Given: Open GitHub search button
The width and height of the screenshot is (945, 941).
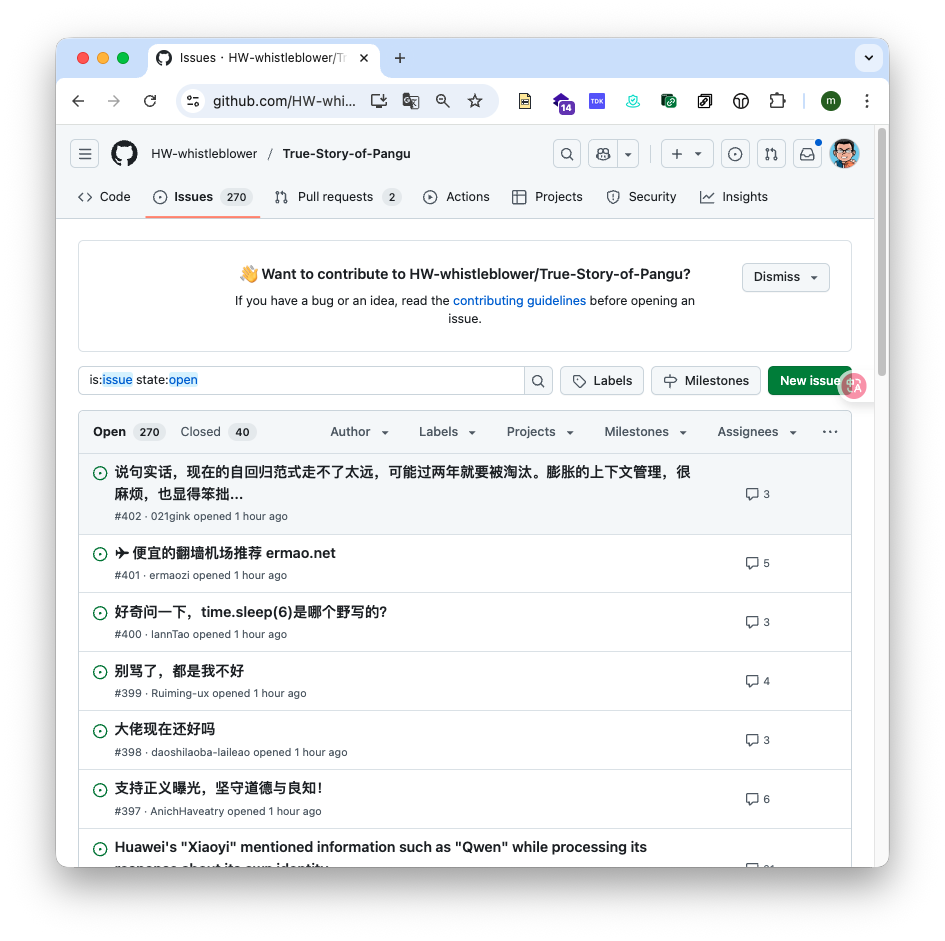Looking at the screenshot, I should point(567,154).
